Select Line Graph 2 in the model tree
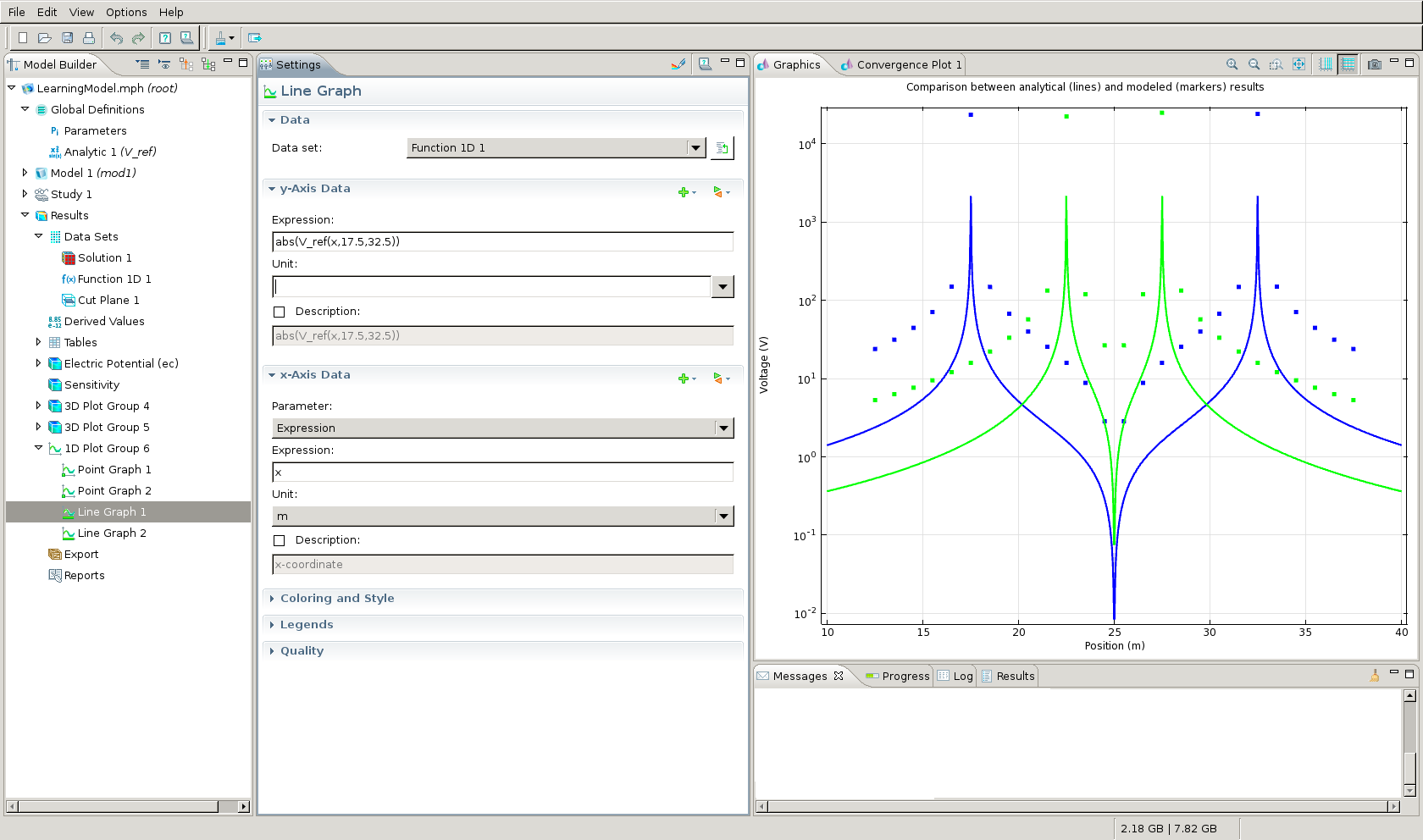This screenshot has height=840, width=1423. pos(112,533)
